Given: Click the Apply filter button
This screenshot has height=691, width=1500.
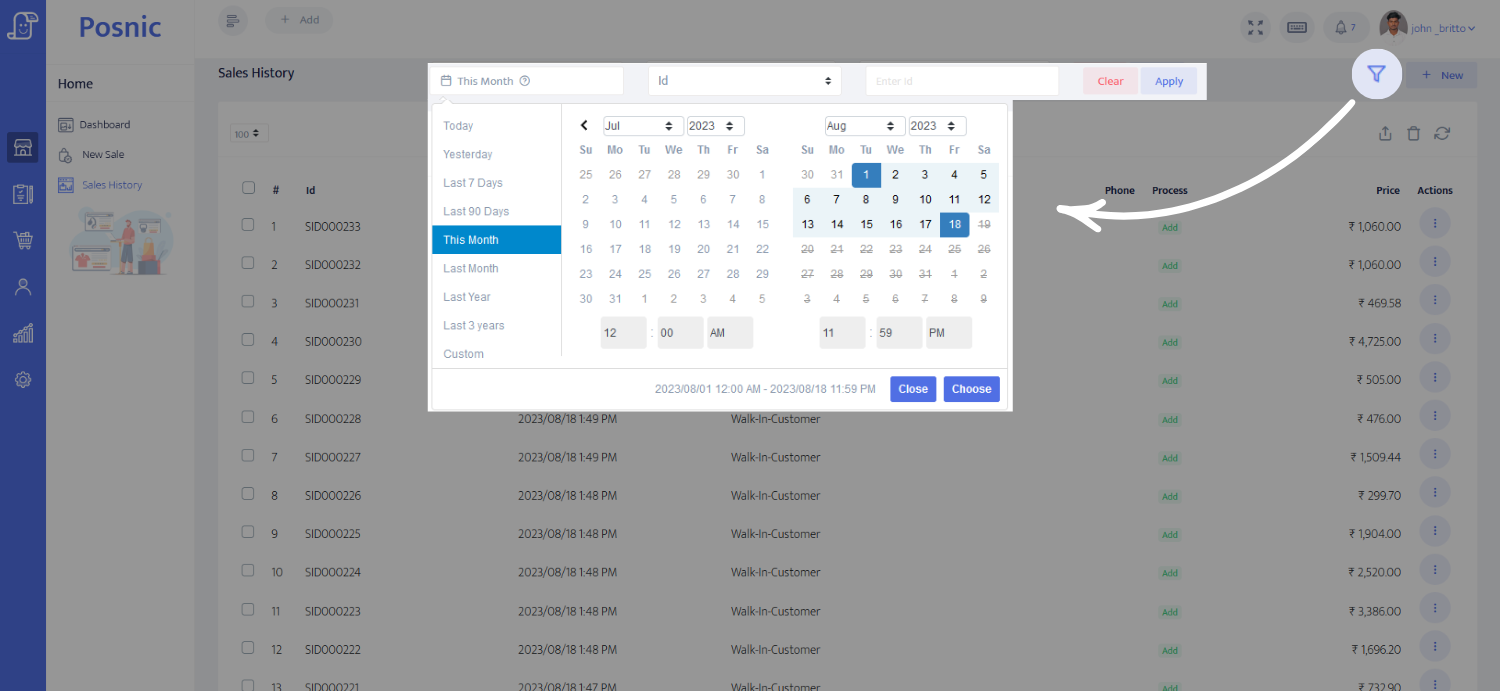Looking at the screenshot, I should pyautogui.click(x=1168, y=81).
